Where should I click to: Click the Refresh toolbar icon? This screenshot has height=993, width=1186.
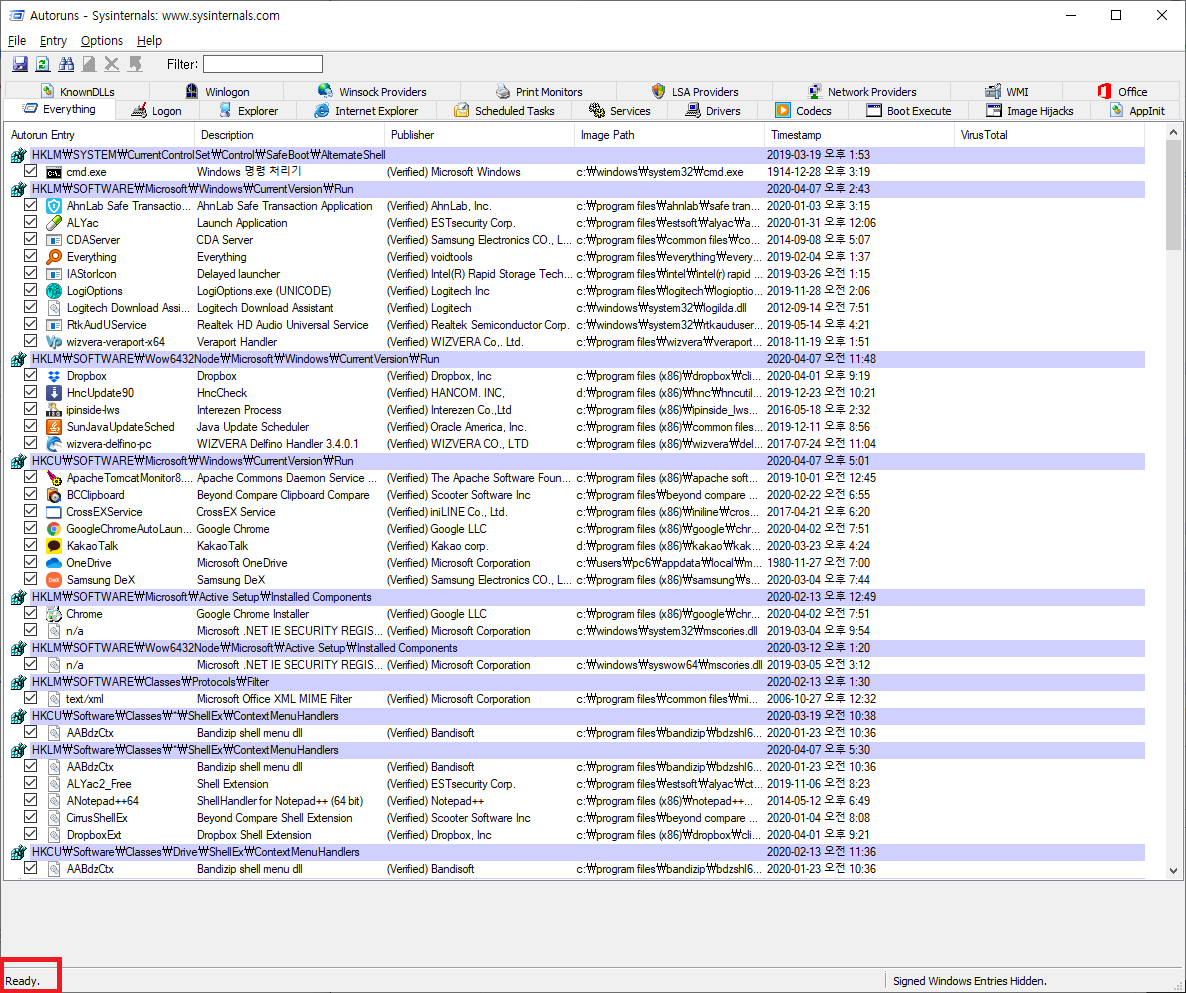point(43,64)
